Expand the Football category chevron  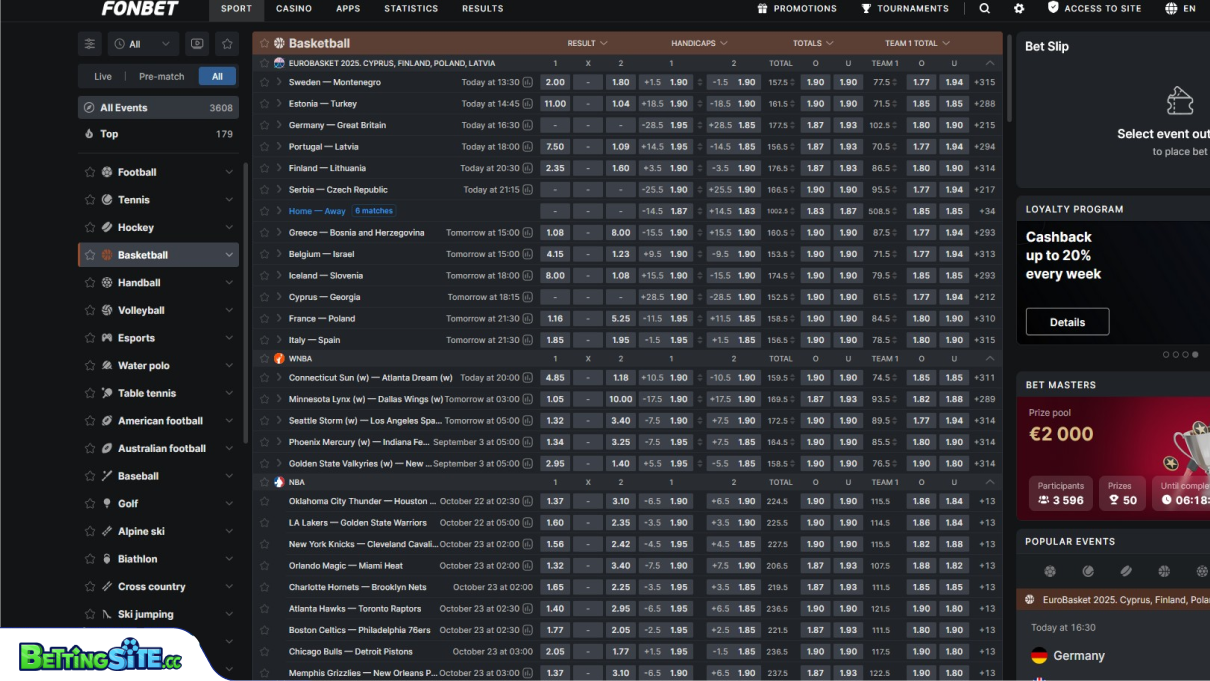[x=230, y=171]
